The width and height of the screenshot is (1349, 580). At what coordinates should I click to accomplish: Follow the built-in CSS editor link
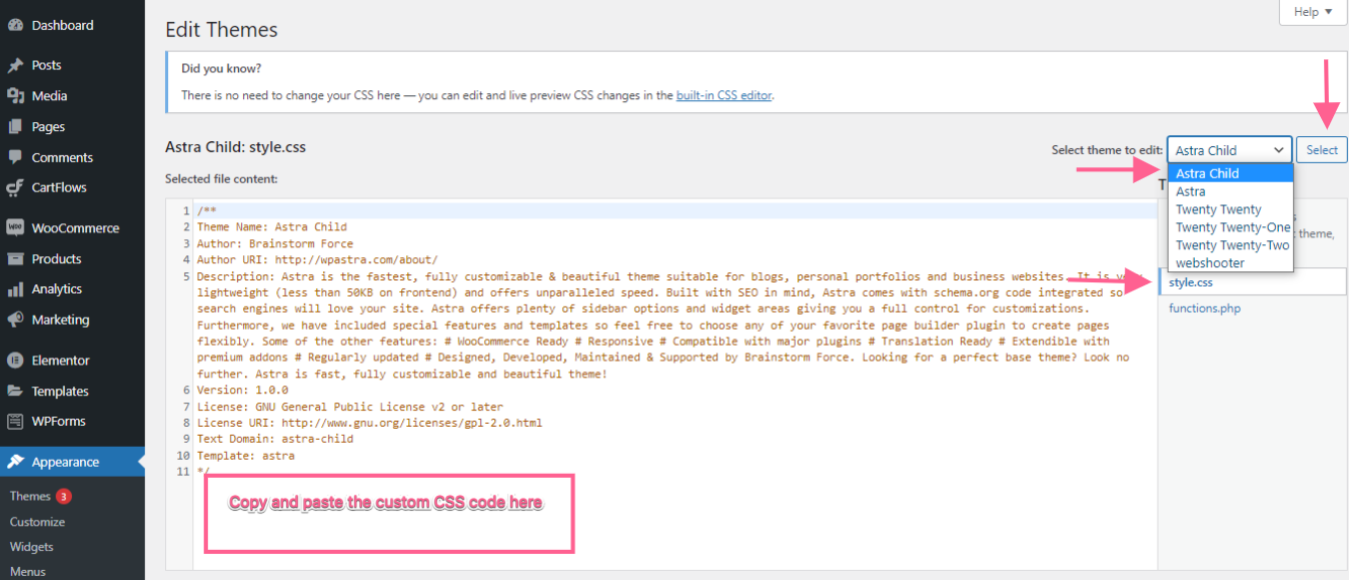724,95
